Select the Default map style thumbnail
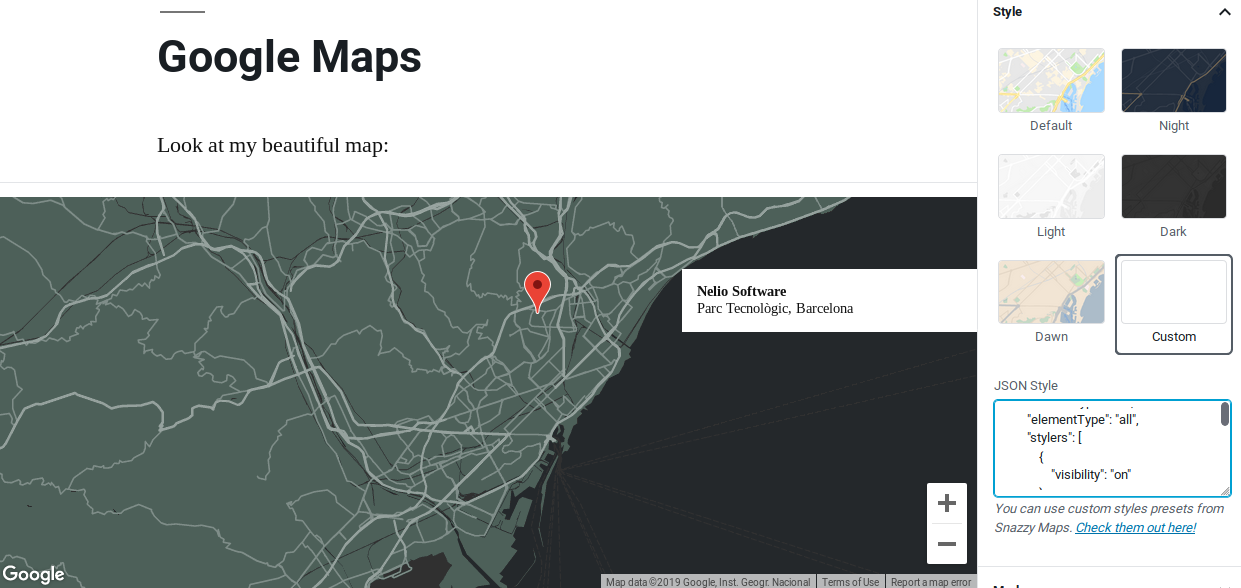This screenshot has width=1241, height=588. pyautogui.click(x=1051, y=80)
